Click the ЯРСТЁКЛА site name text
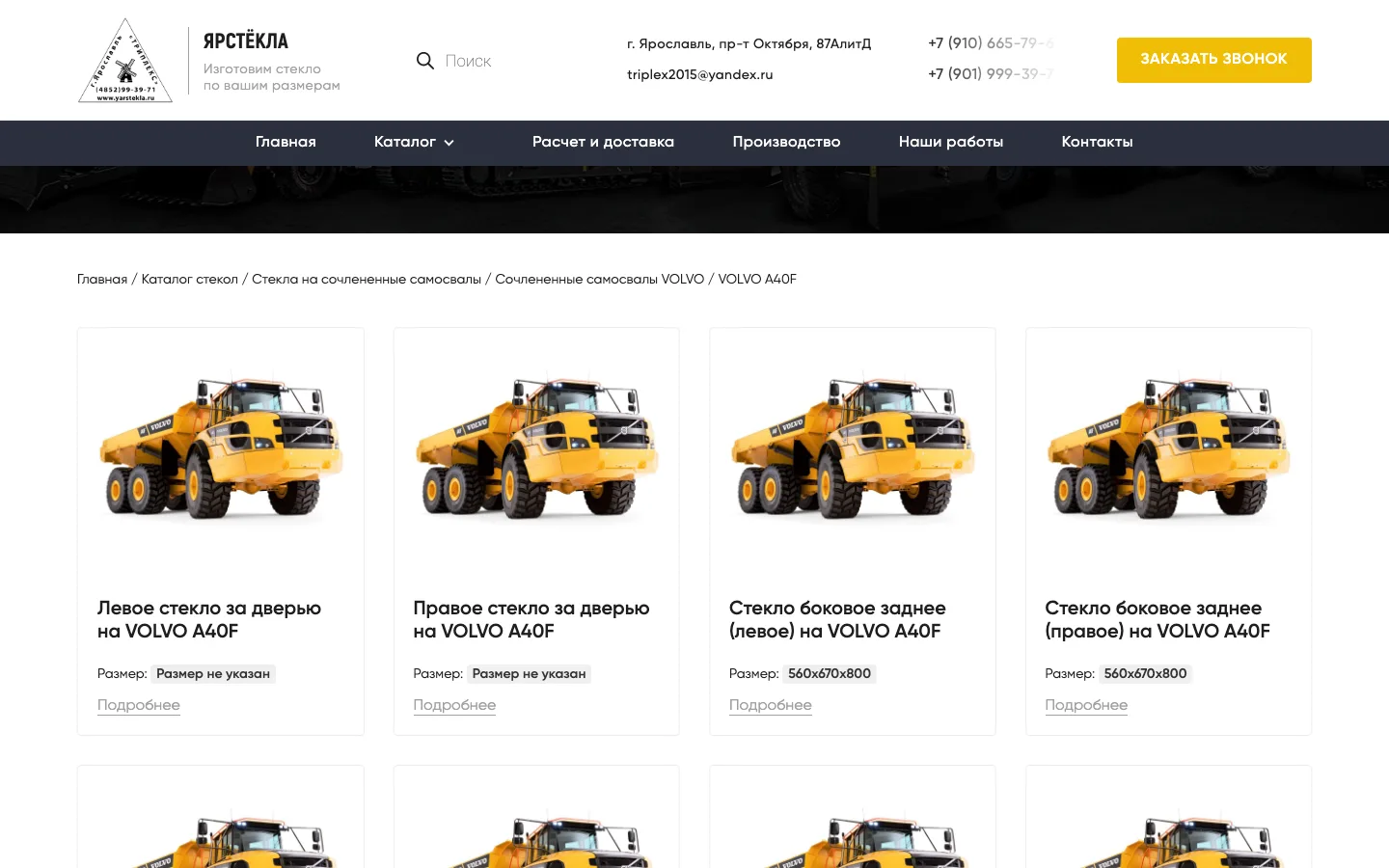 [x=246, y=41]
